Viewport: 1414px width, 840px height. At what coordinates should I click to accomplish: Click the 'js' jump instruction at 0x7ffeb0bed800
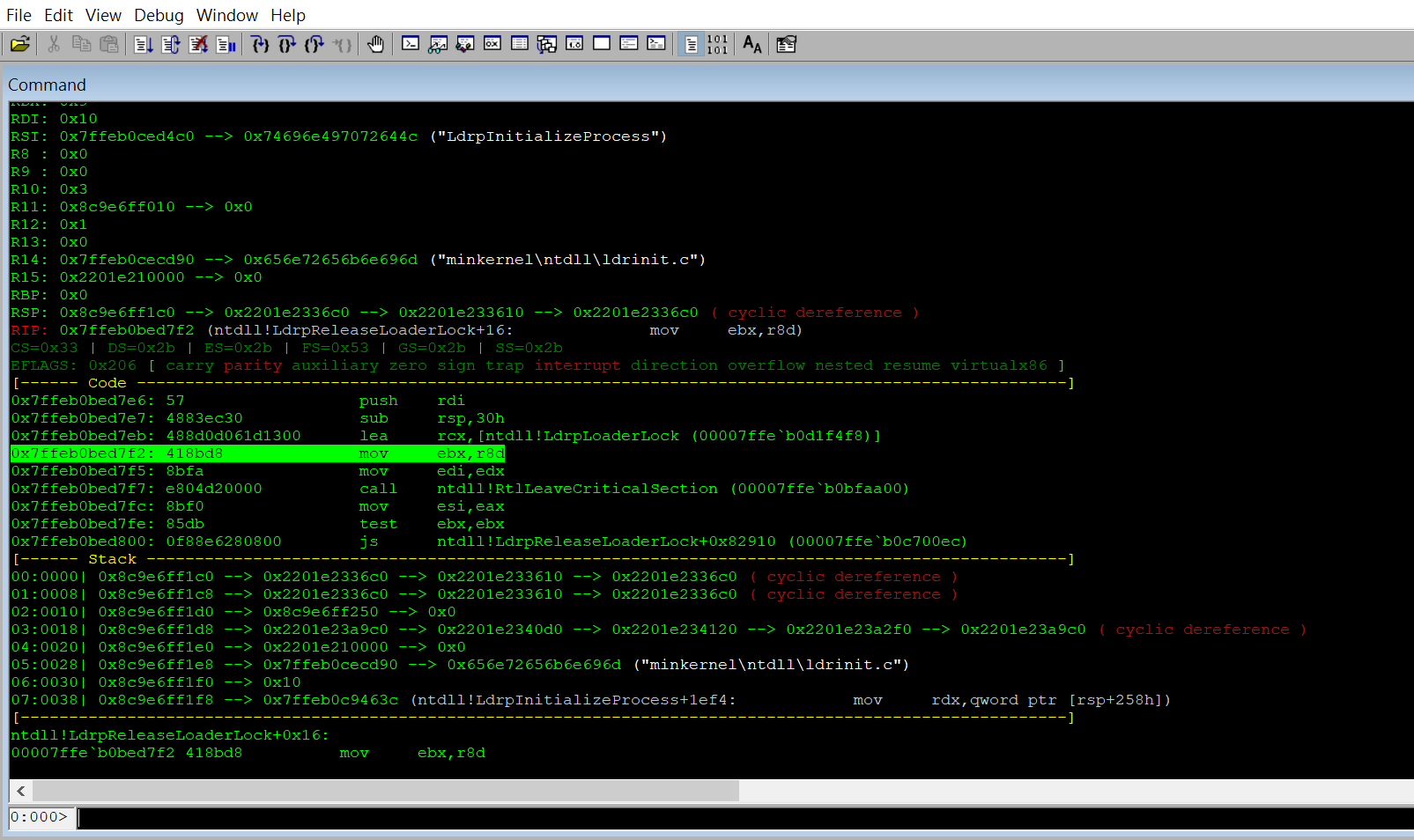pyautogui.click(x=489, y=542)
